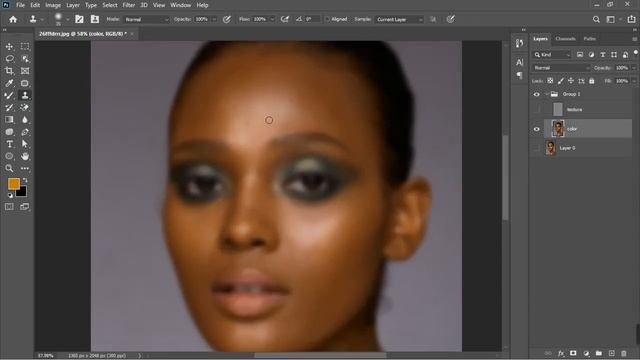Open the Mode dropdown in options bar
Image resolution: width=640 pixels, height=360 pixels.
tap(146, 19)
